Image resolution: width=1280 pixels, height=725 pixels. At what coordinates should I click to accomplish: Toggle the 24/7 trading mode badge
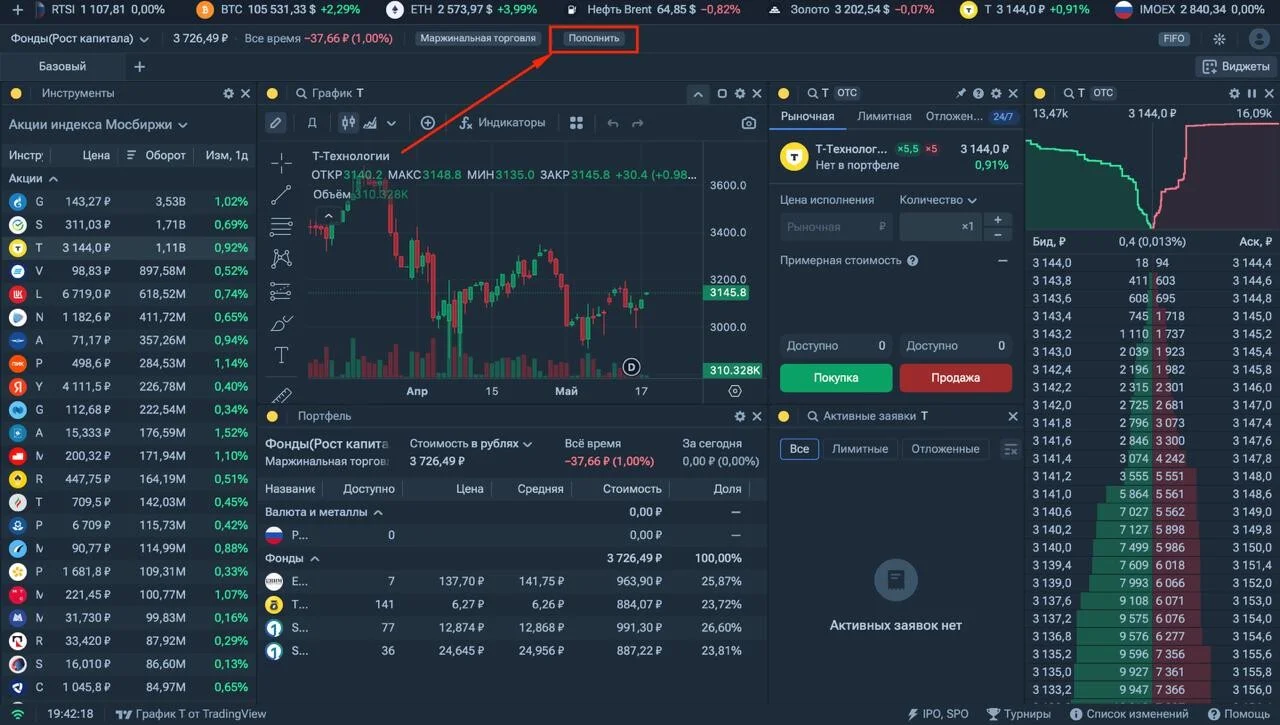click(x=1003, y=117)
